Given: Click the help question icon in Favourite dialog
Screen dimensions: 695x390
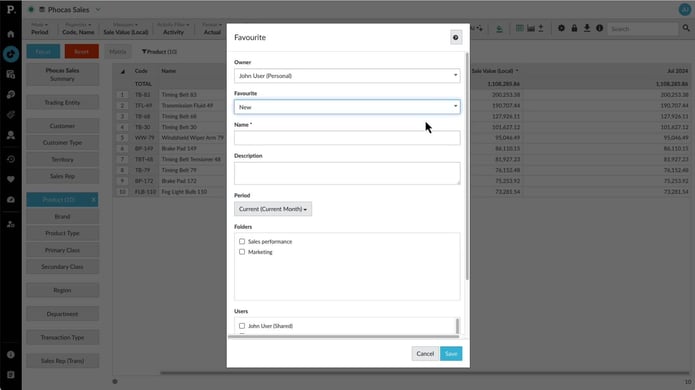Looking at the screenshot, I should click(x=455, y=38).
